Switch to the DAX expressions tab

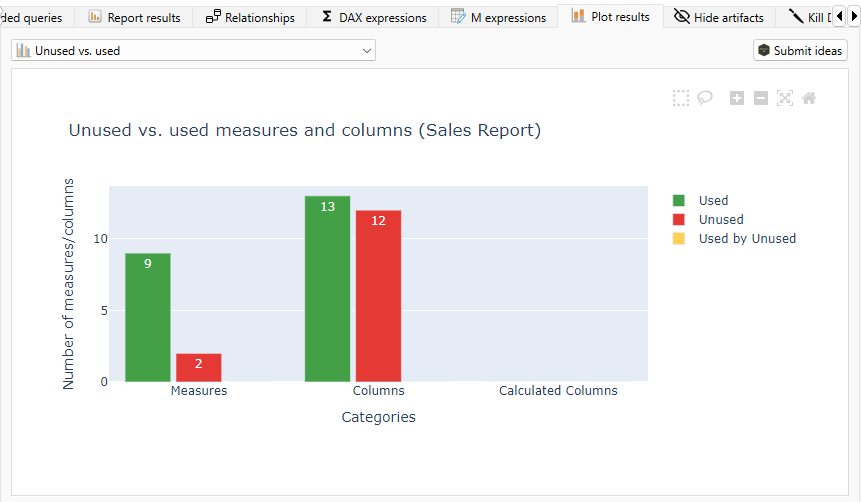click(x=374, y=17)
